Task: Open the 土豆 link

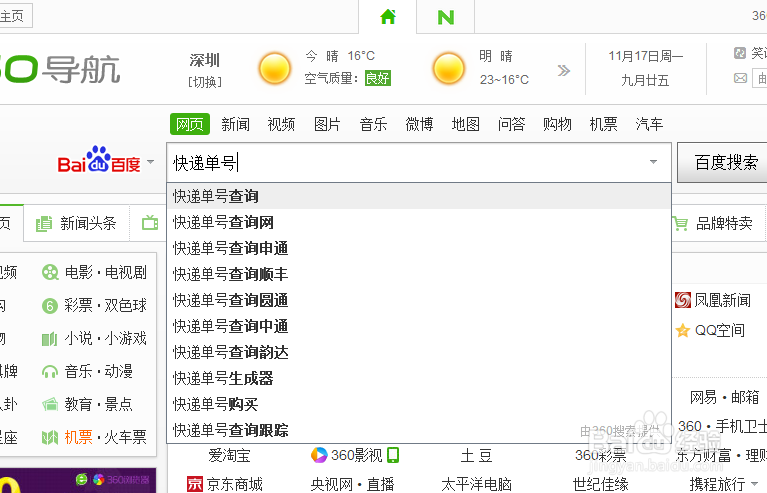Action: (476, 455)
